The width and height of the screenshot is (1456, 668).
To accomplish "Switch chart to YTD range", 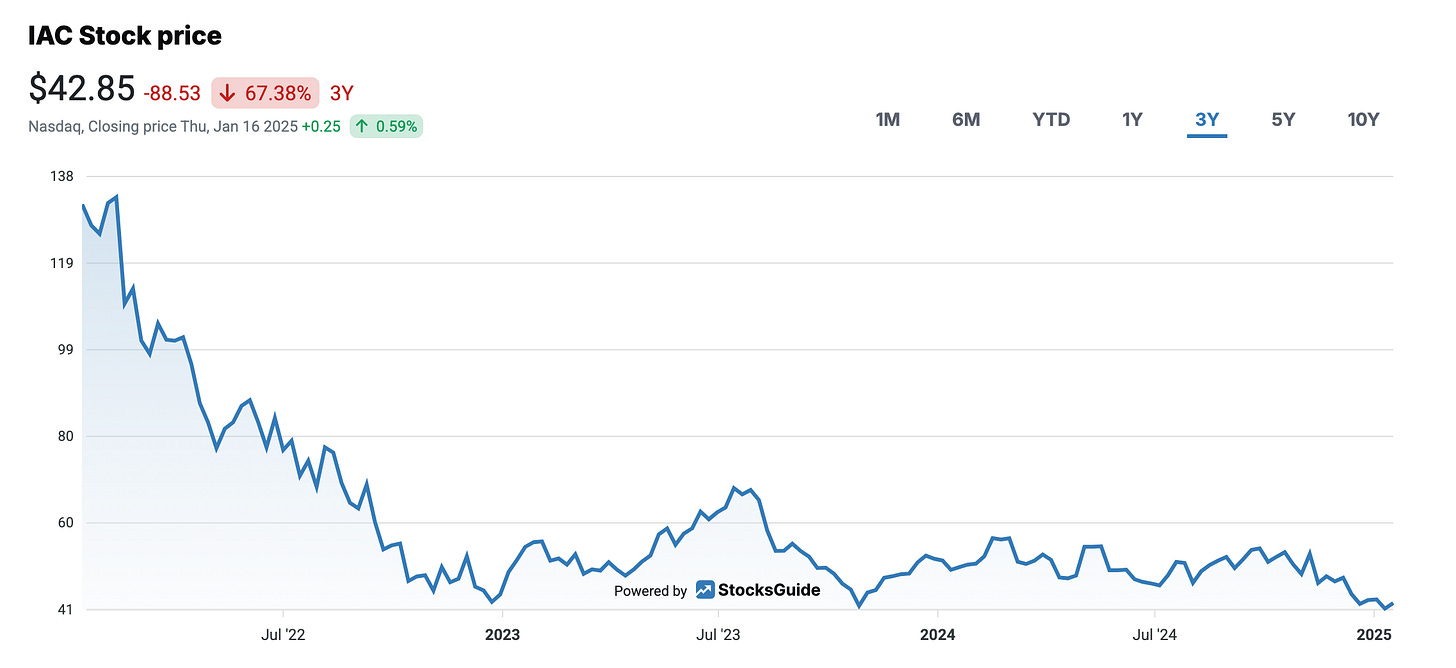I will tap(1051, 120).
